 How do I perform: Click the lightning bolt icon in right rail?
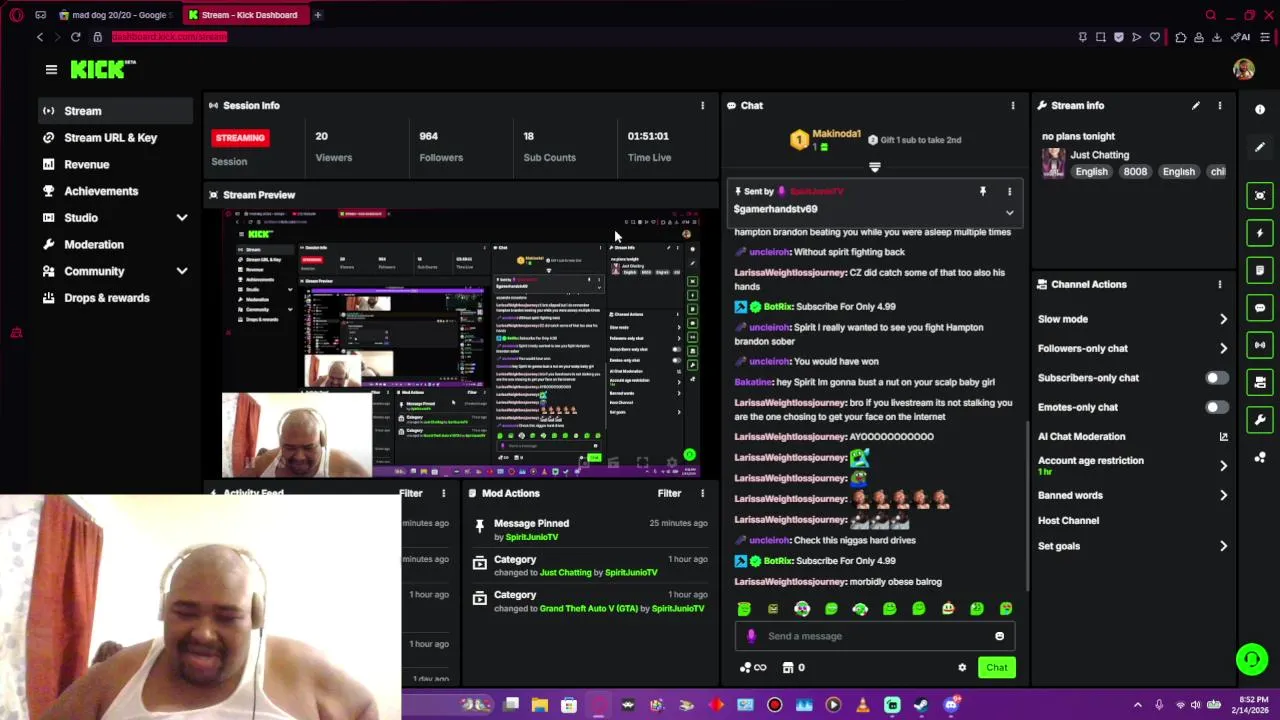click(1260, 233)
